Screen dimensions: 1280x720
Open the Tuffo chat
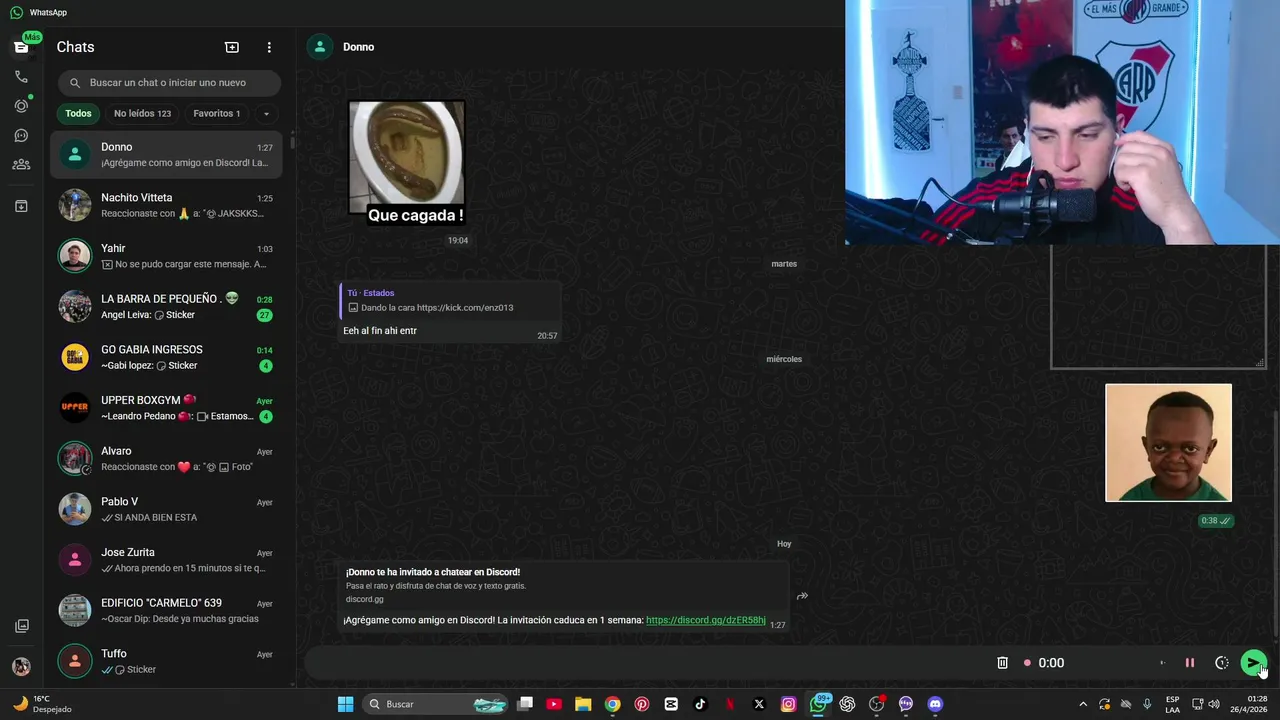point(166,661)
